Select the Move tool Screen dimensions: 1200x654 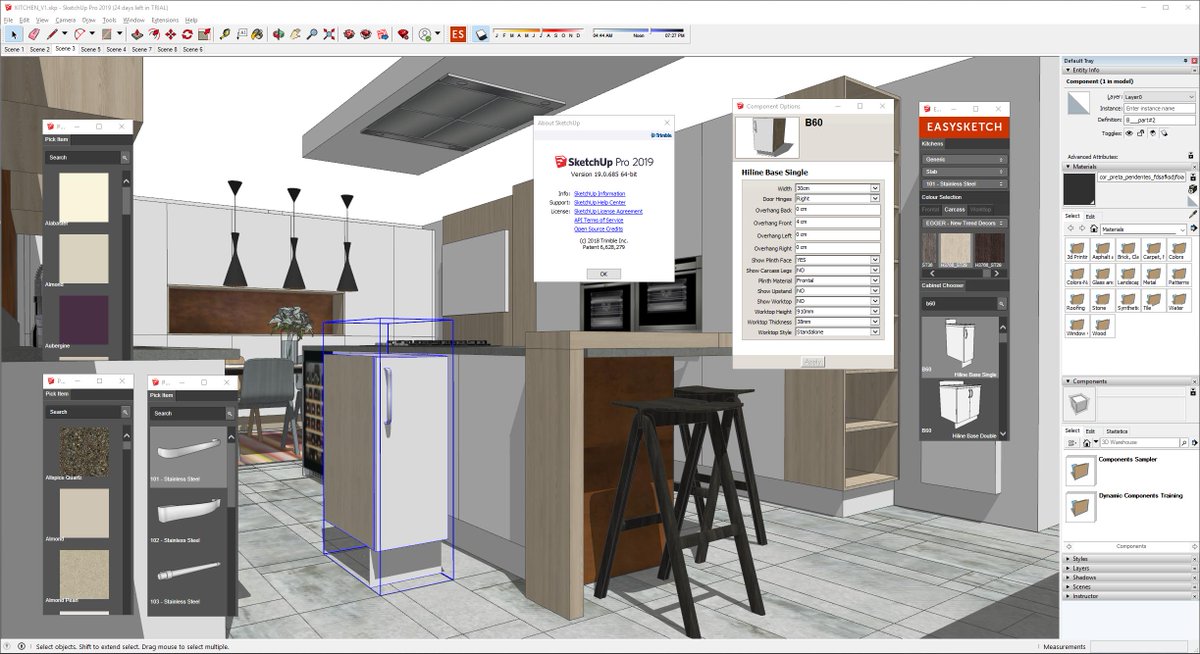pos(171,34)
